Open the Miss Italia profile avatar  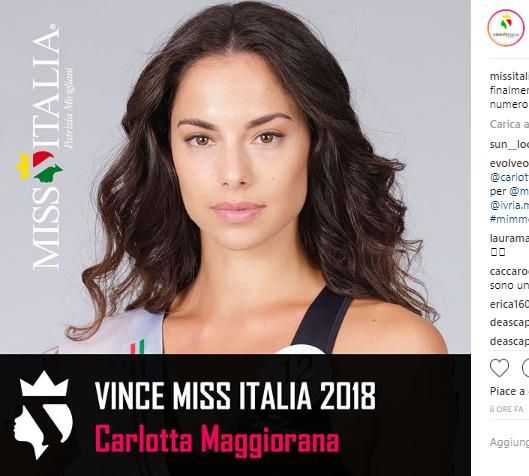[506, 28]
